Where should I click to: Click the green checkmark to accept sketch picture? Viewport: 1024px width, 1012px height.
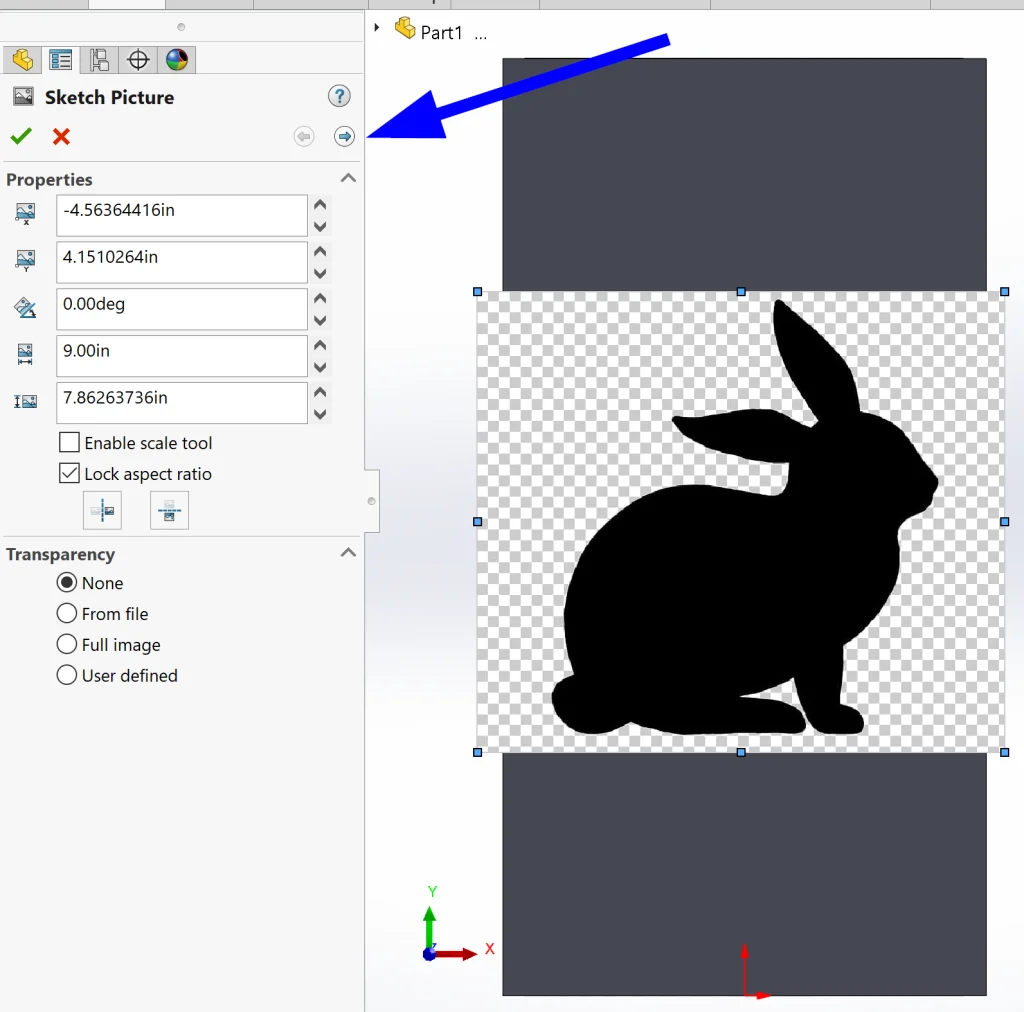pos(21,136)
